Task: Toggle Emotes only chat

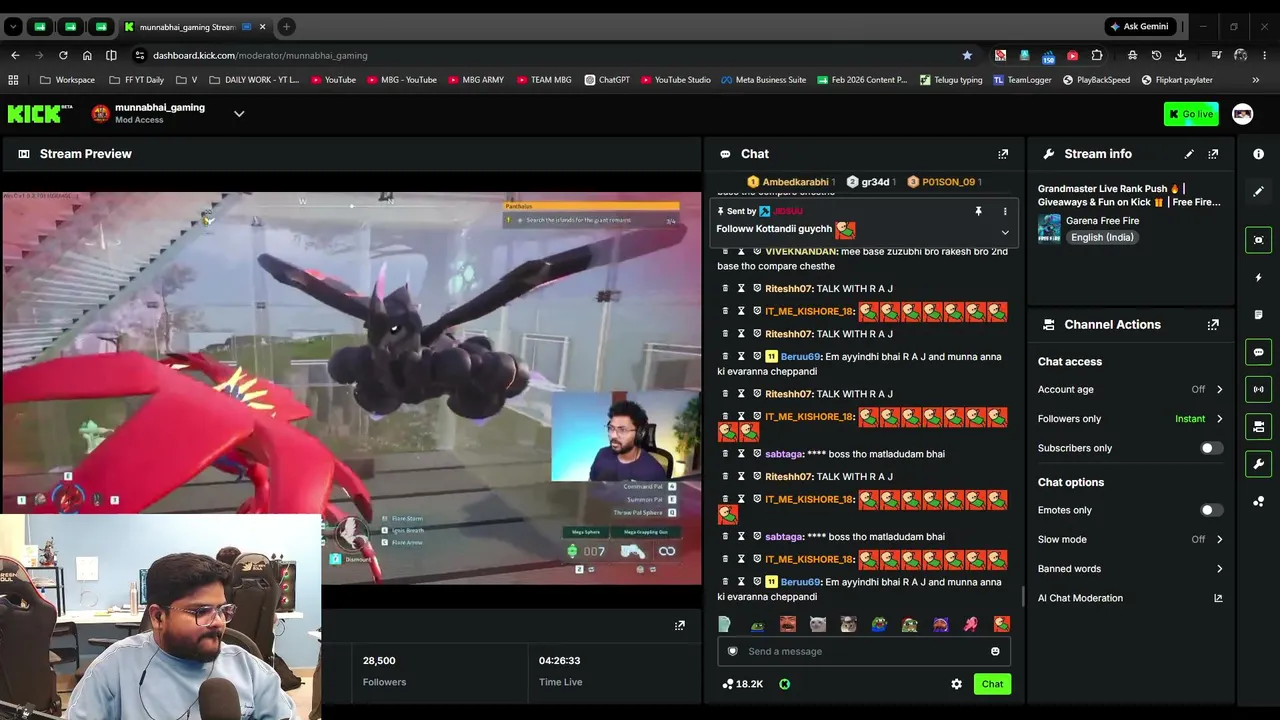Action: pos(1211,510)
